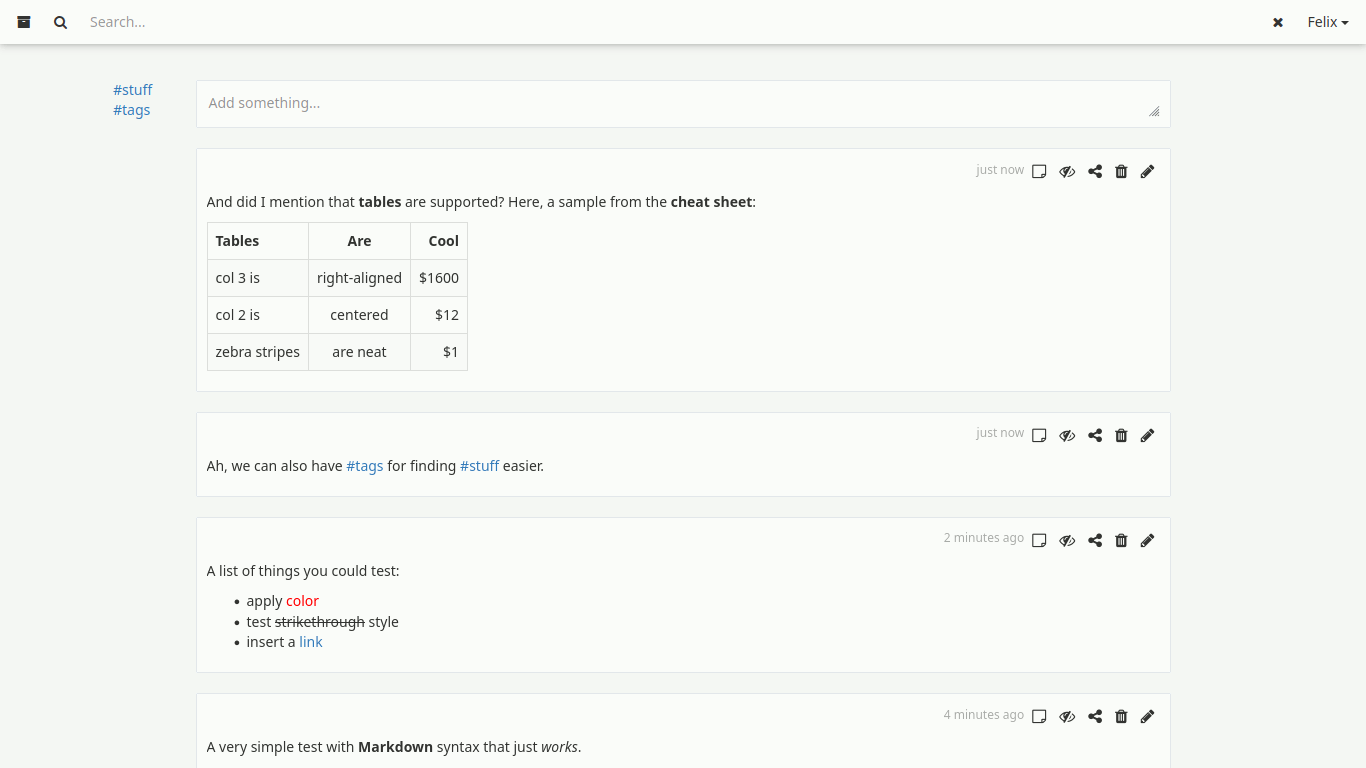Open the Felix user dropdown menu

click(1327, 22)
